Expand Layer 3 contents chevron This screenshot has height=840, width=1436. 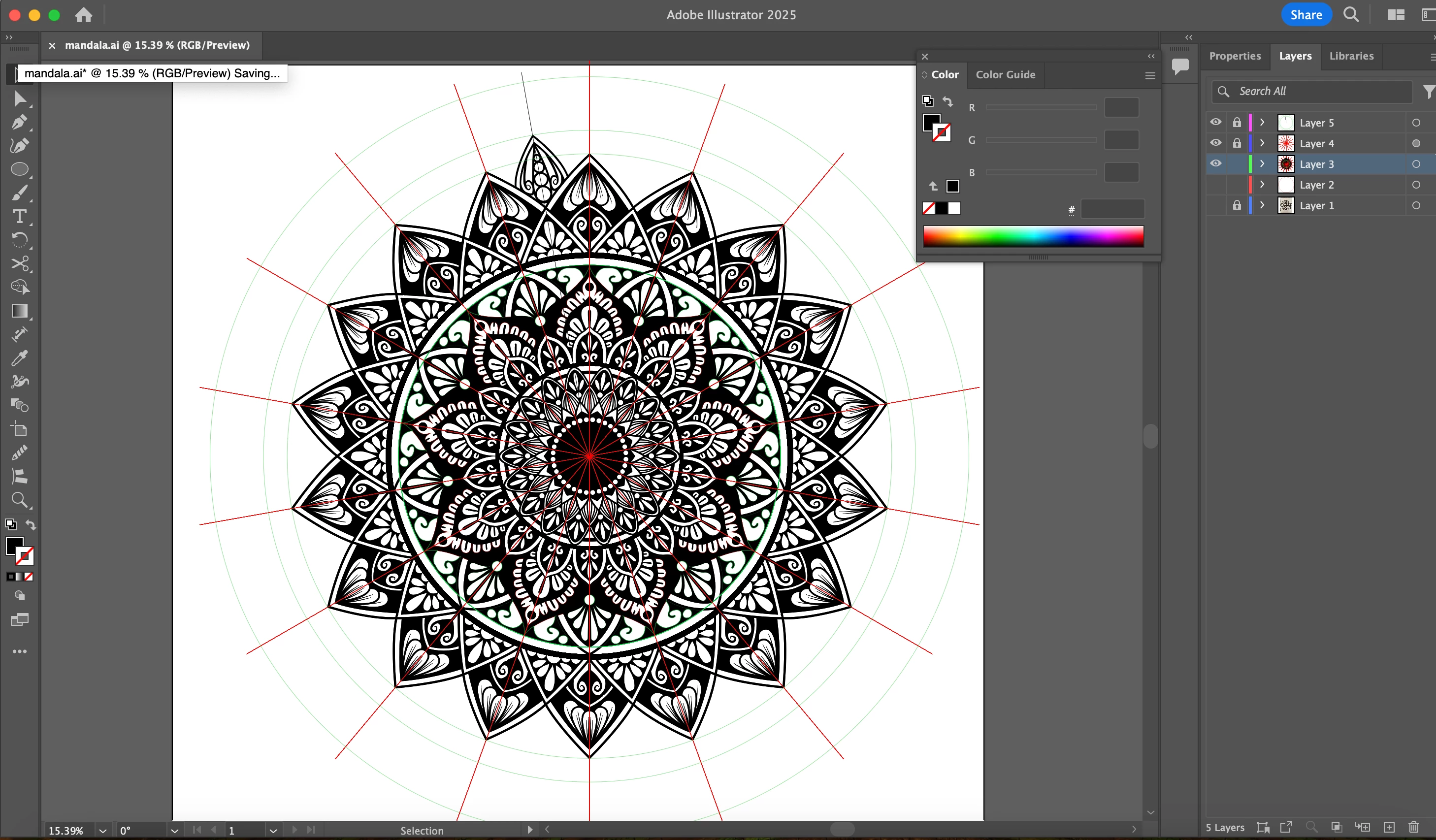tap(1262, 163)
